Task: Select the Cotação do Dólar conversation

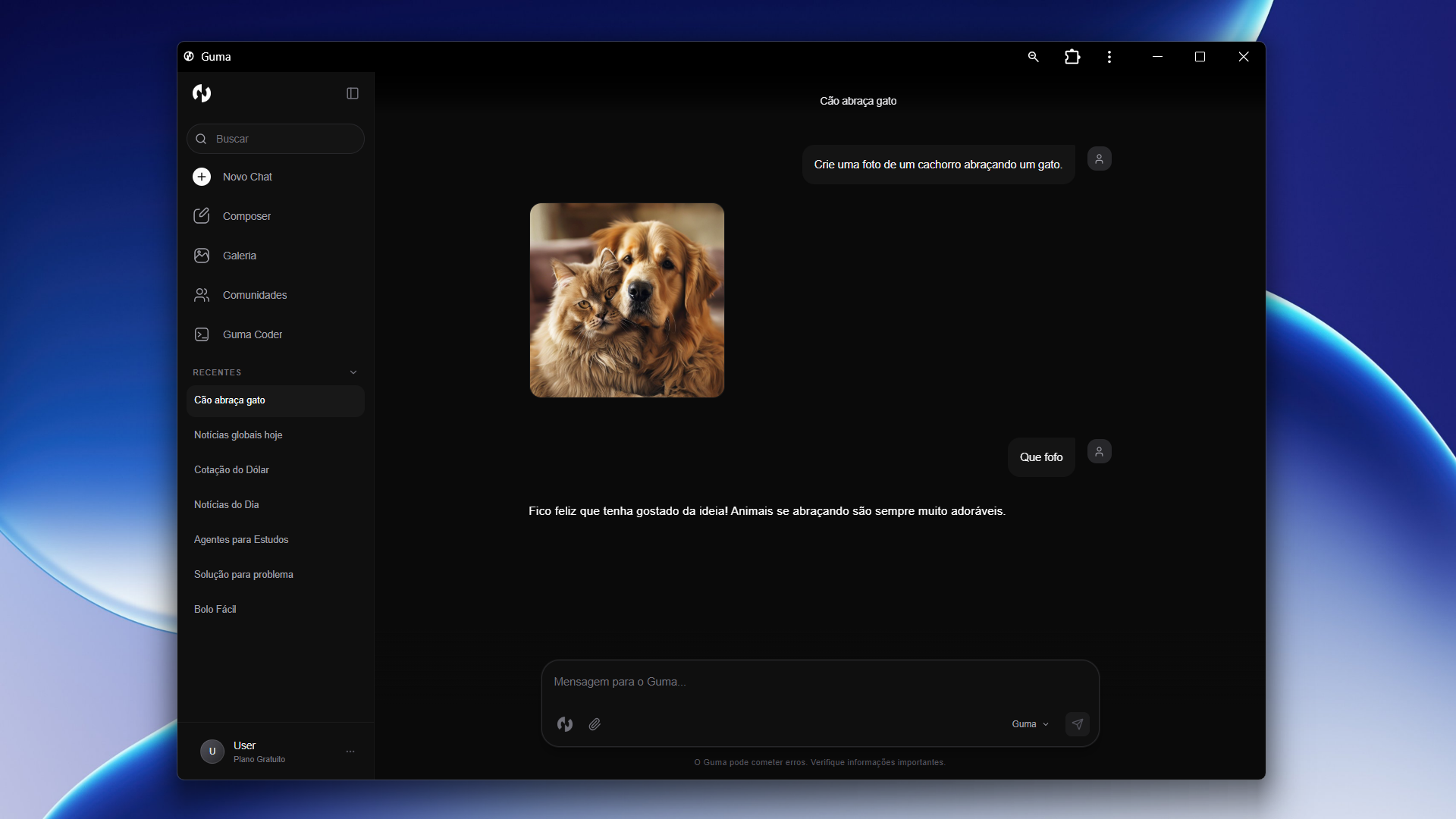Action: click(x=231, y=470)
